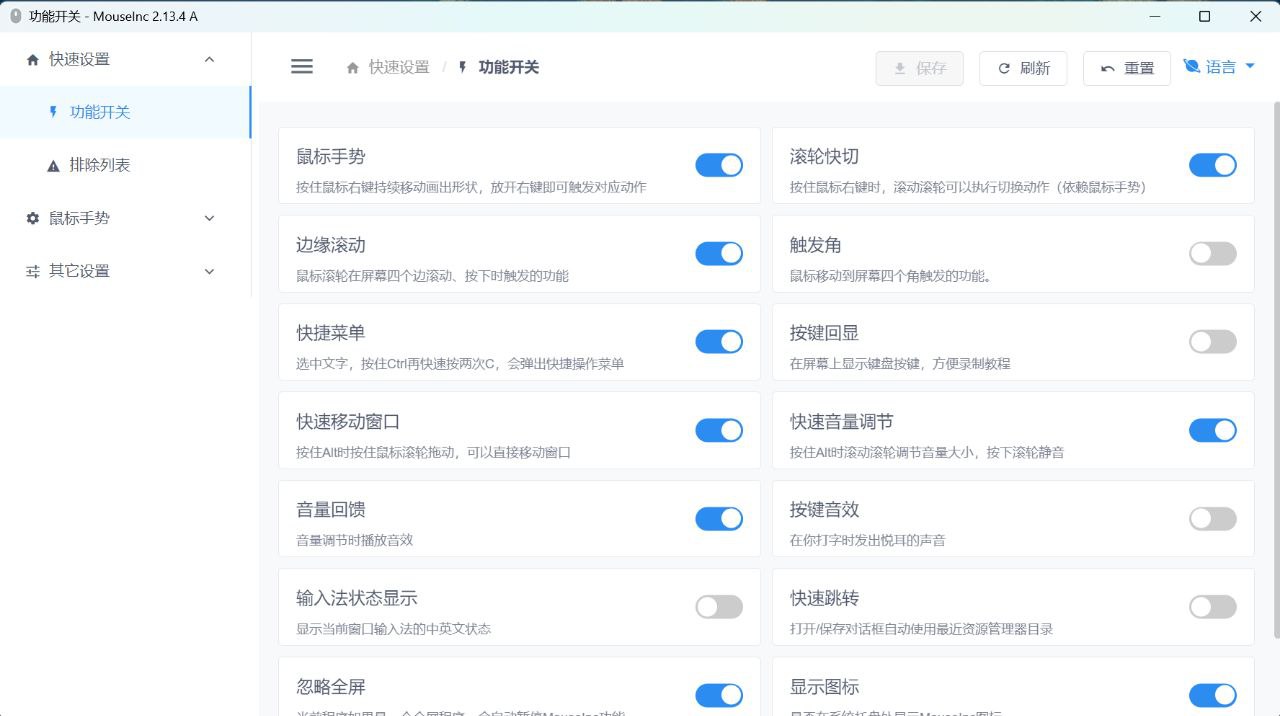Disable the 鼠标手势 toggle
This screenshot has height=716, width=1280.
[719, 166]
